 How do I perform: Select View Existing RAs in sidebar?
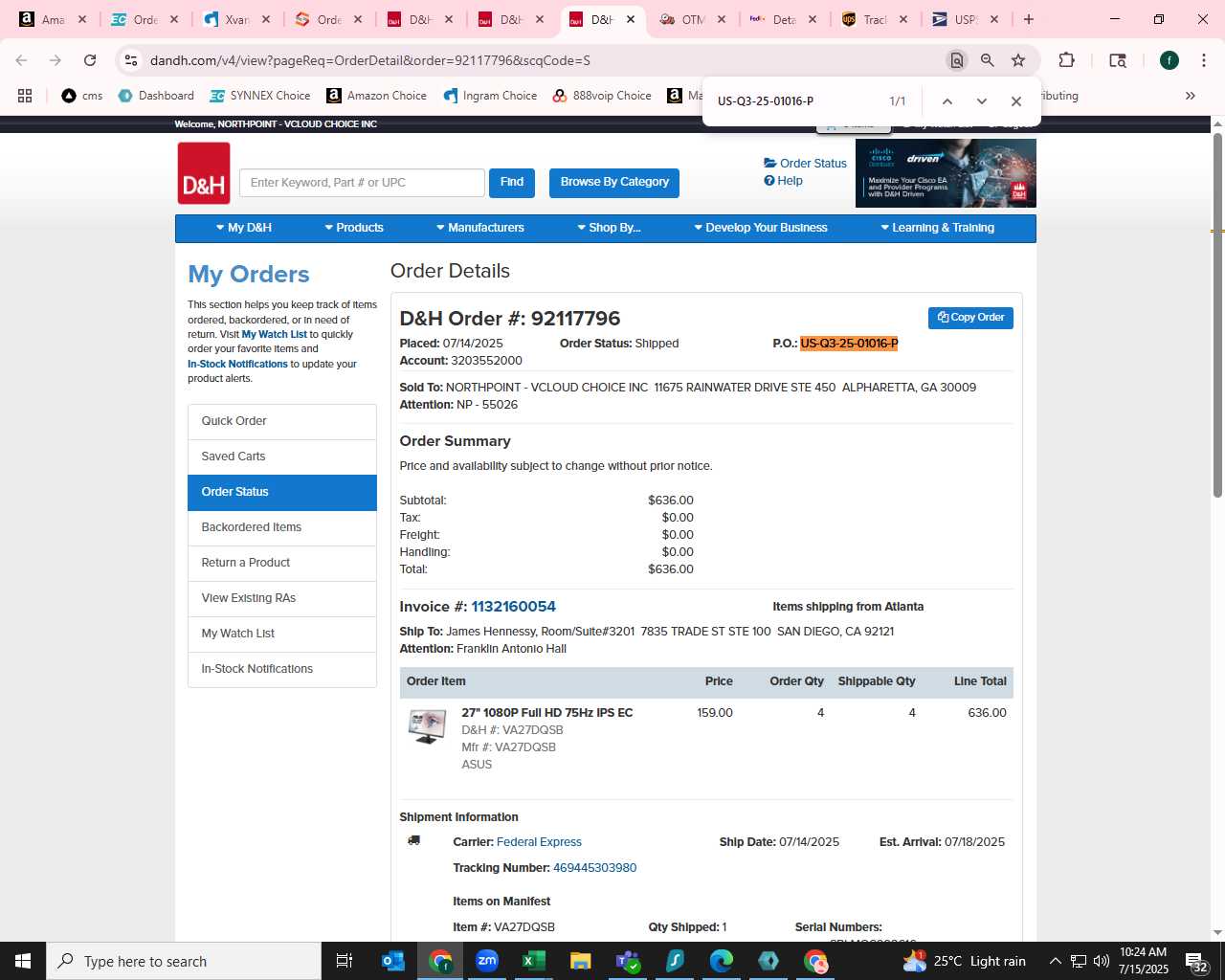282,598
